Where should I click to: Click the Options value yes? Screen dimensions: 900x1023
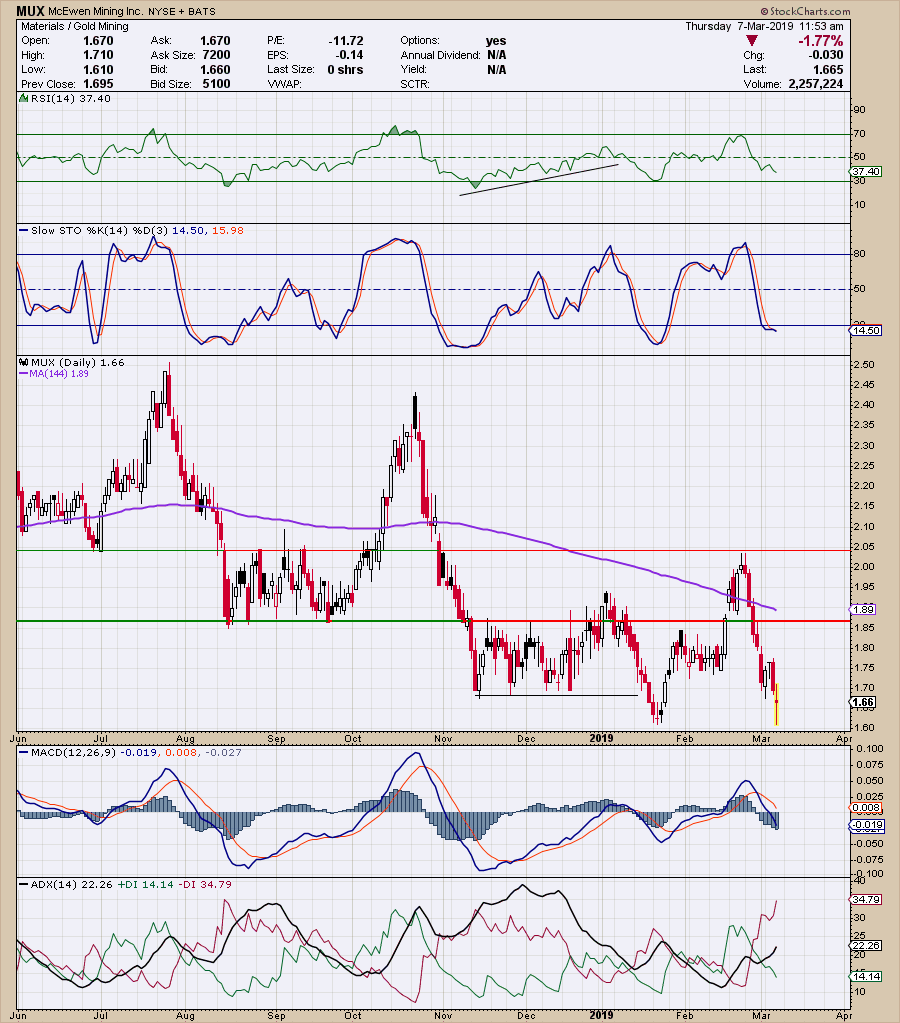pos(496,40)
